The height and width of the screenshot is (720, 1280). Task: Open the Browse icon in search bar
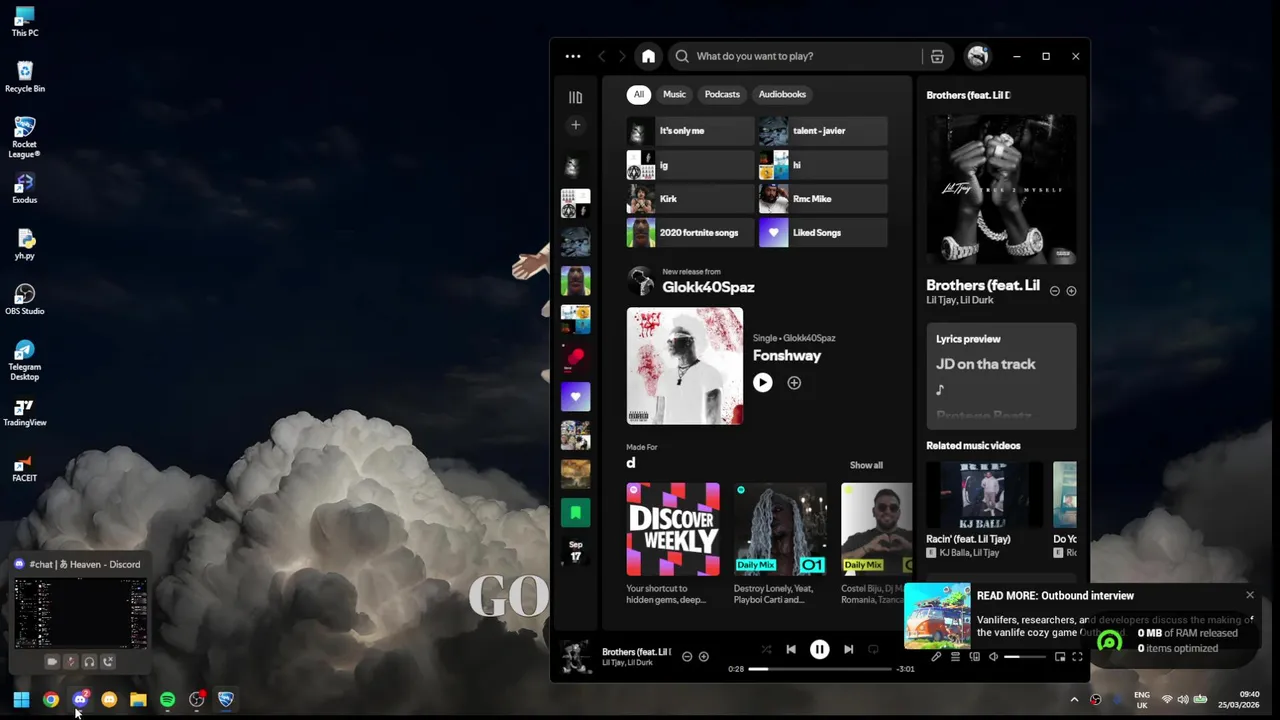pos(937,56)
